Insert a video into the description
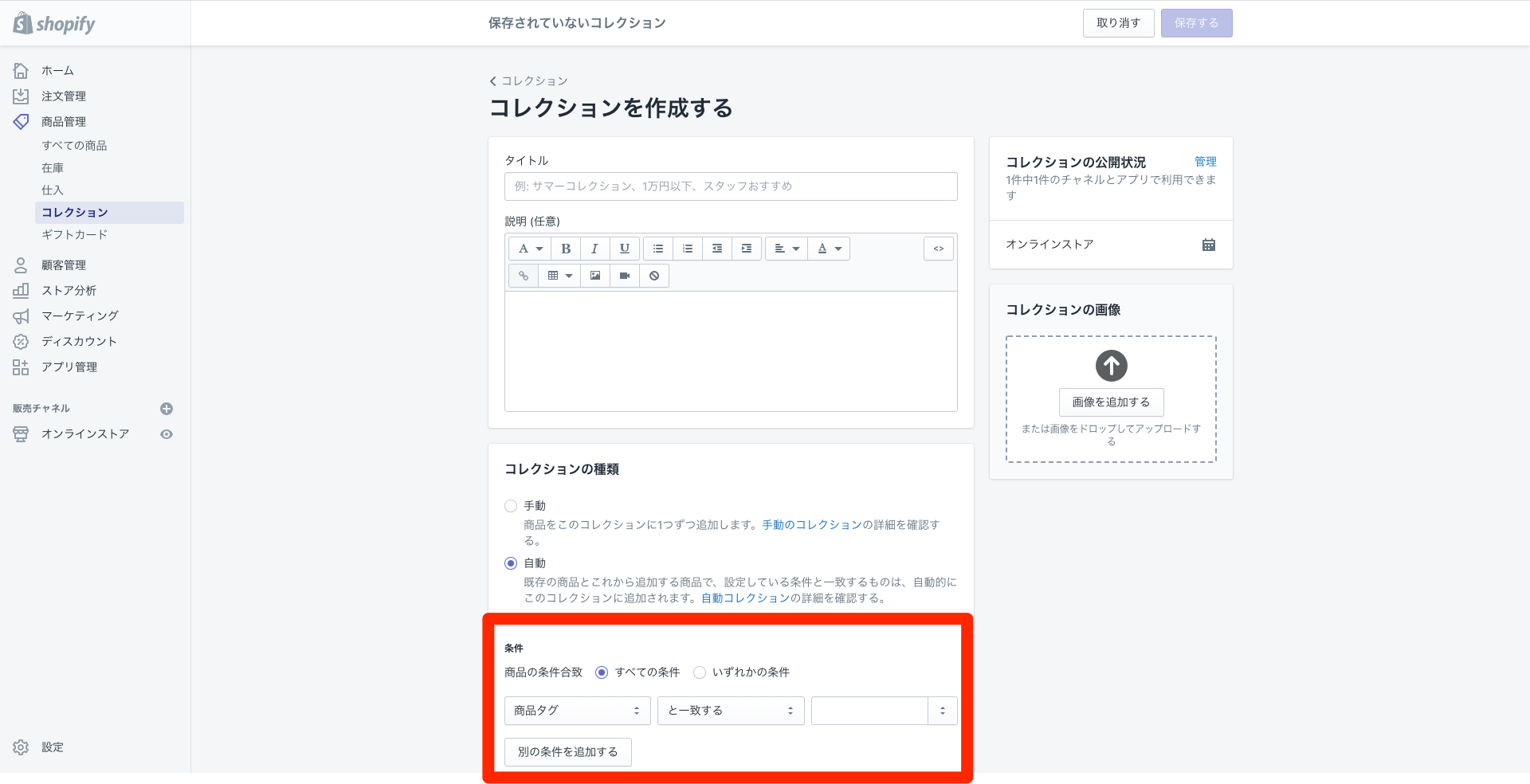 pos(624,275)
